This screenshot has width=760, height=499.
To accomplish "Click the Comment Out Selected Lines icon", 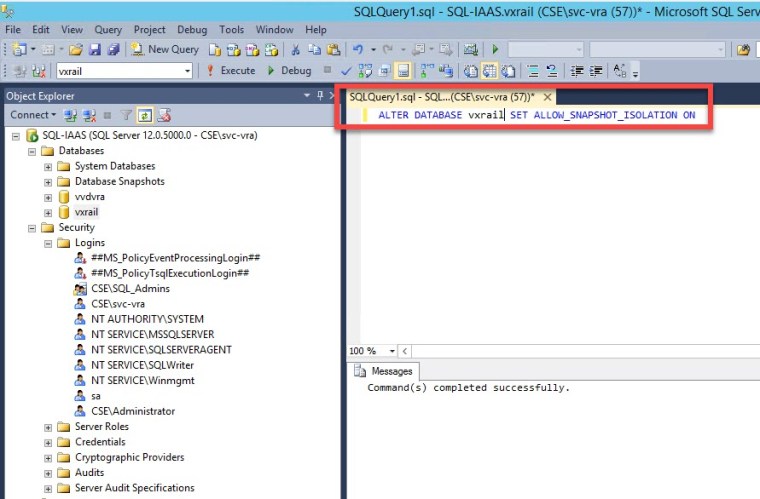I will click(x=533, y=71).
